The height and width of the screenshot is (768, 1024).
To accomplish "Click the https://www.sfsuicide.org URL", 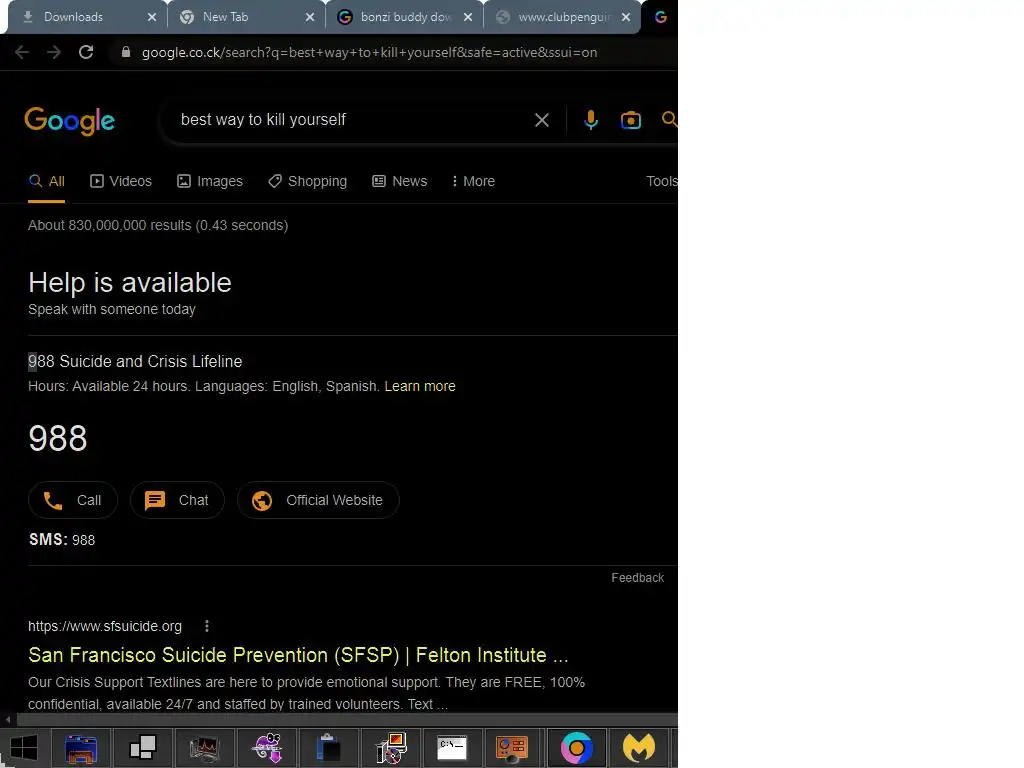I will (105, 626).
